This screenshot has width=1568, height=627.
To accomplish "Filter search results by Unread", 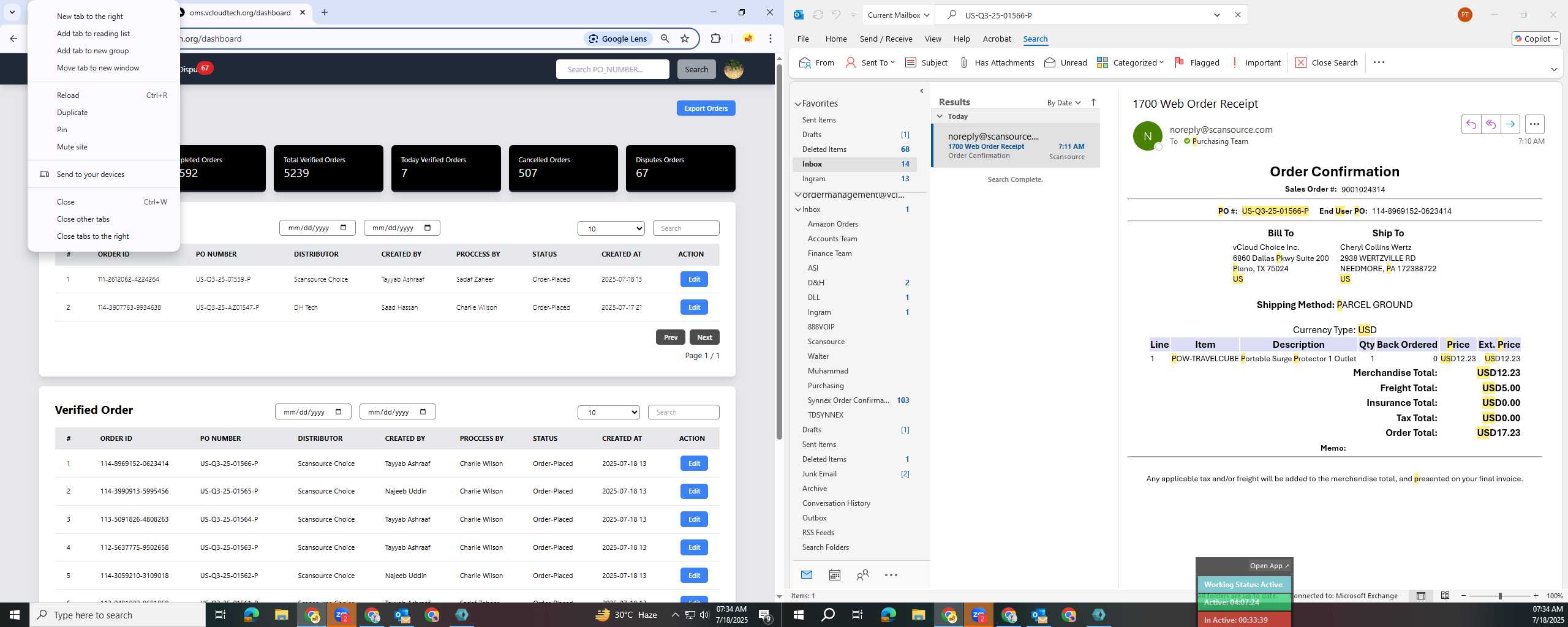I will 1066,62.
